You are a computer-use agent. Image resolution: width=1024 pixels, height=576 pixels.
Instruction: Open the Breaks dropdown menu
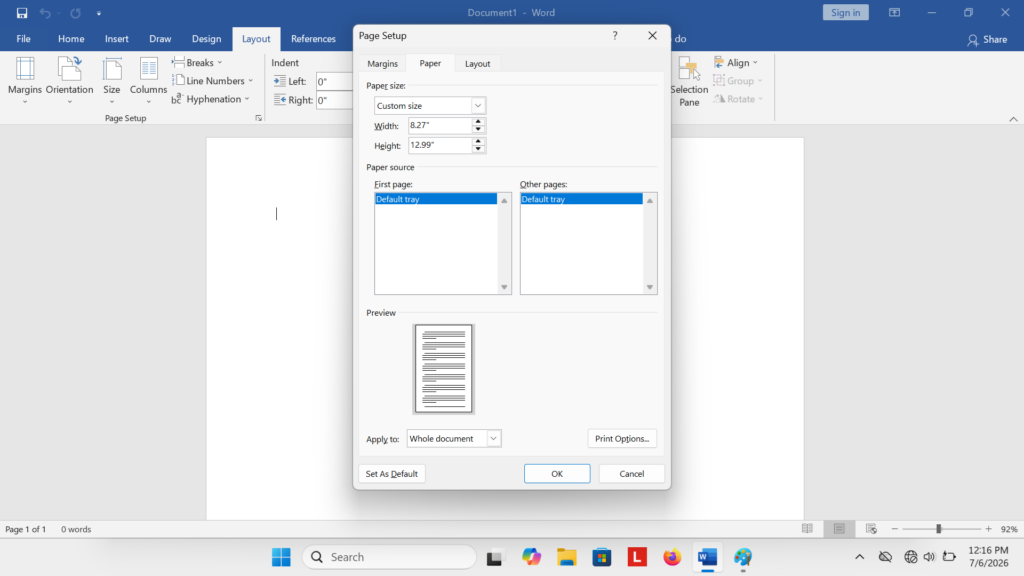click(x=197, y=63)
